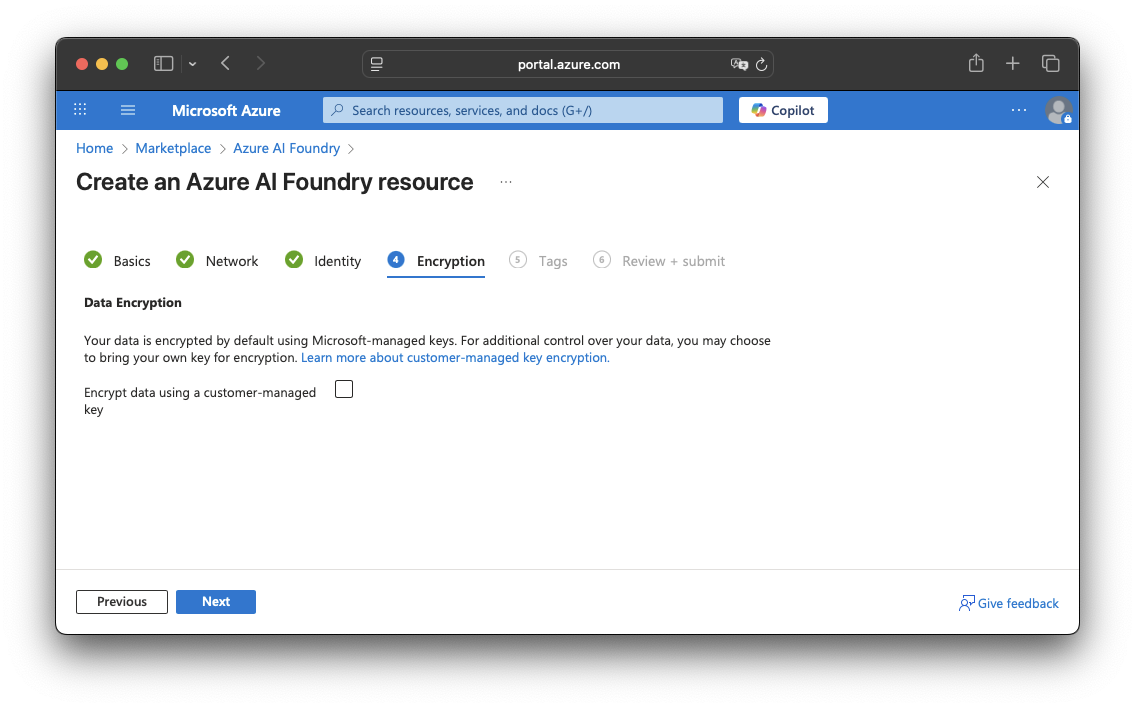
Task: Click the Data Encryption heading
Action: [x=132, y=303]
